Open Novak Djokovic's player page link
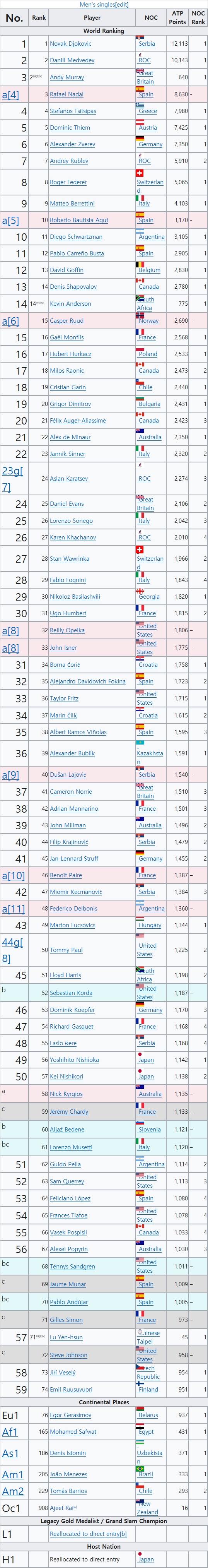Viewport: 208px width, 1568px height. (x=70, y=44)
